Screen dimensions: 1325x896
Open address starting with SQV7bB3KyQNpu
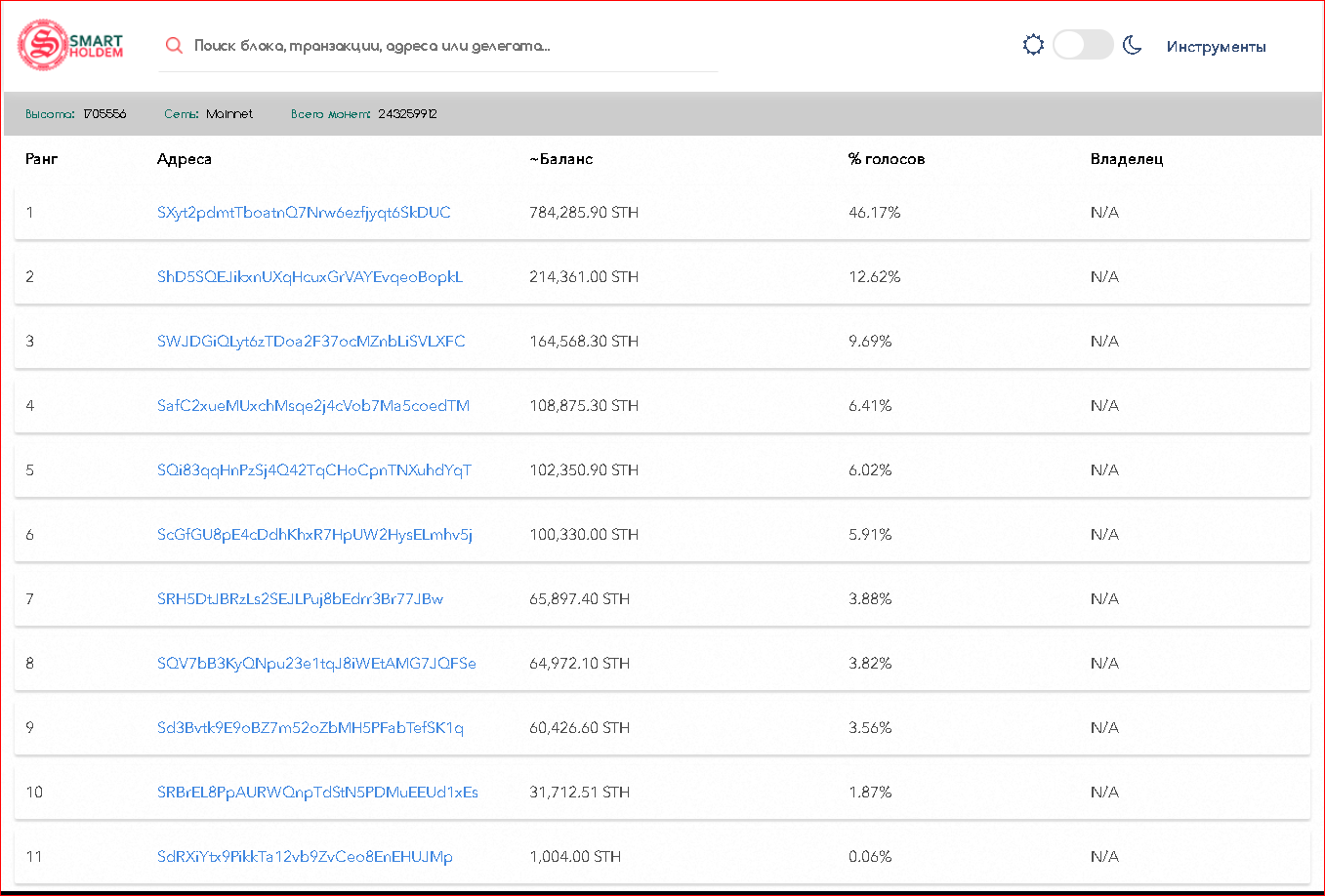pos(316,664)
